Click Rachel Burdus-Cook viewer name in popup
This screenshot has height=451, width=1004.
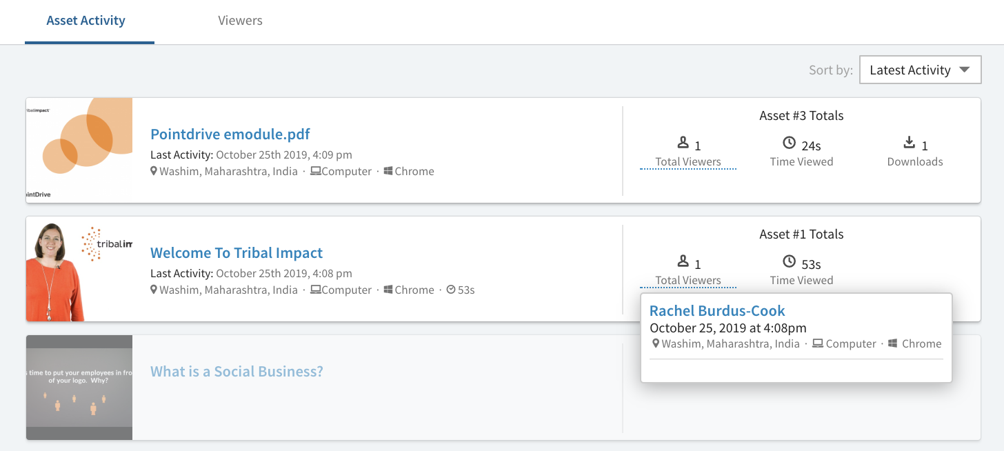[717, 311]
